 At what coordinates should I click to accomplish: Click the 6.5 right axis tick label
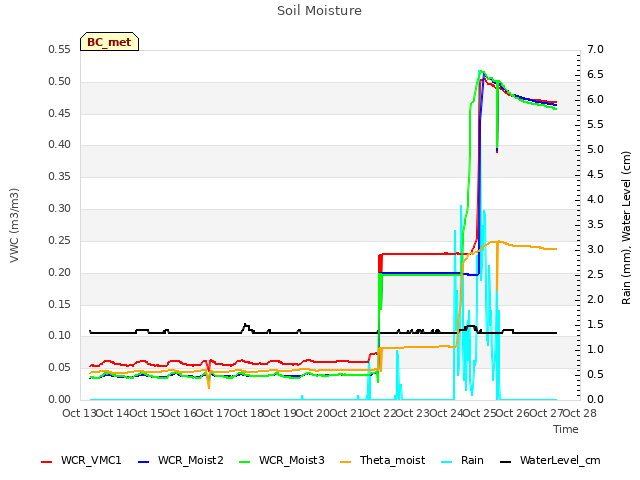596,74
